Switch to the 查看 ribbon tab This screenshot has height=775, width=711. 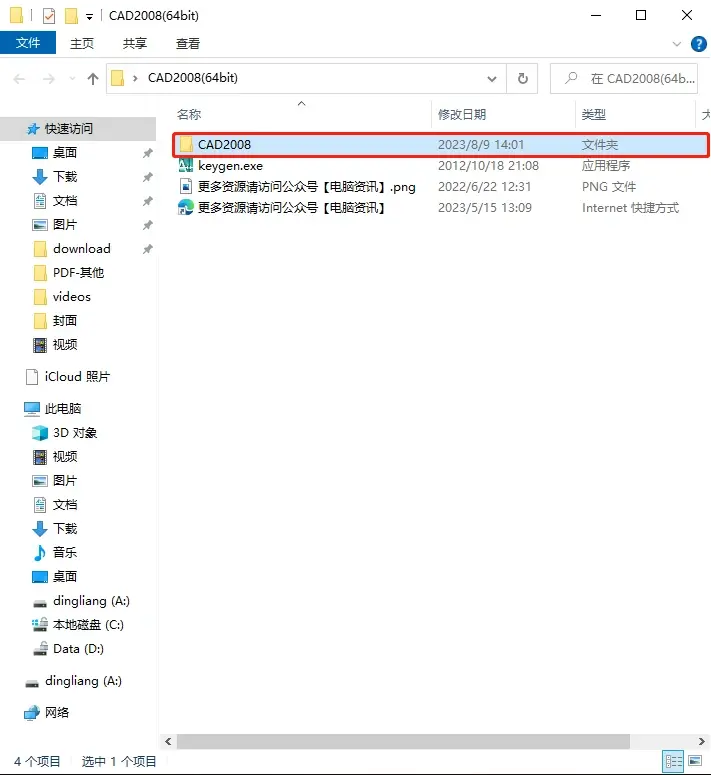pos(188,43)
